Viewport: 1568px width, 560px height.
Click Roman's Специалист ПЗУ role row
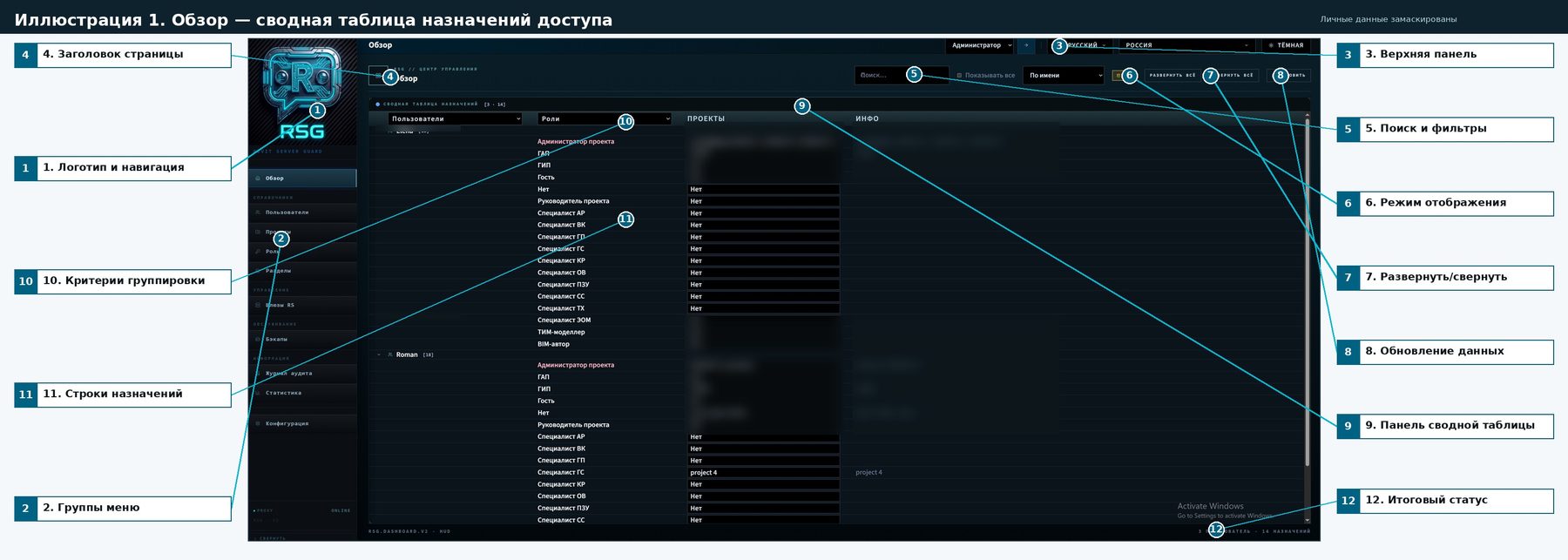pos(836,509)
